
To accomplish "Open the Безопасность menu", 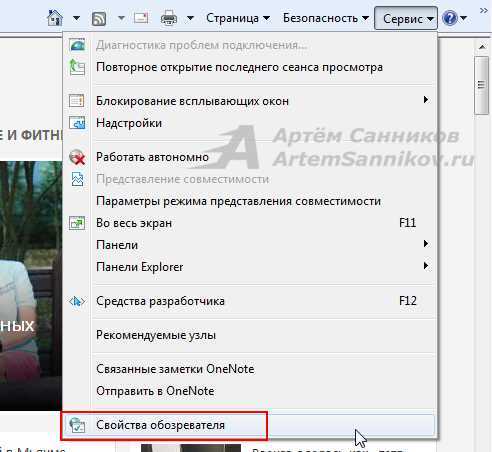I will (326, 18).
